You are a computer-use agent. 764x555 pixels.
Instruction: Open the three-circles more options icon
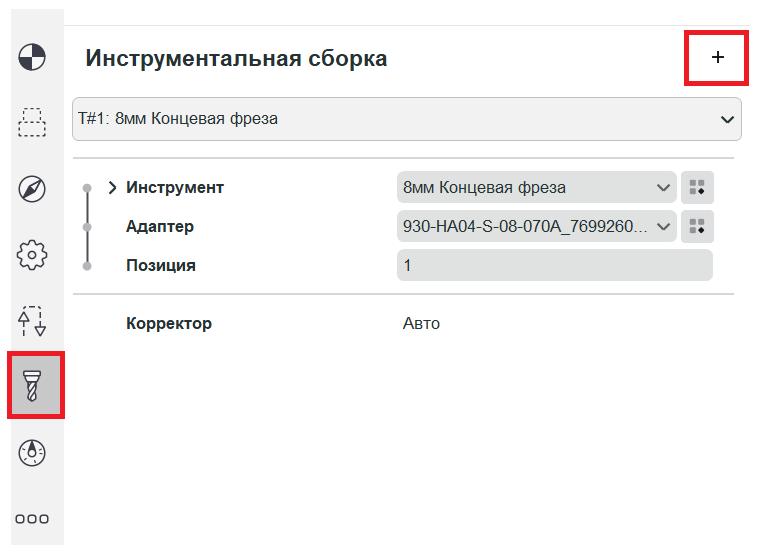(32, 519)
